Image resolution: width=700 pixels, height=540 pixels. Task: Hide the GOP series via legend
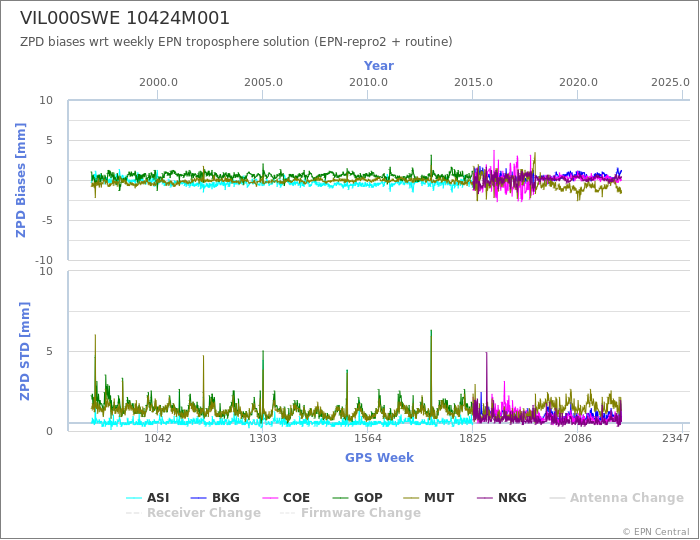pyautogui.click(x=358, y=498)
